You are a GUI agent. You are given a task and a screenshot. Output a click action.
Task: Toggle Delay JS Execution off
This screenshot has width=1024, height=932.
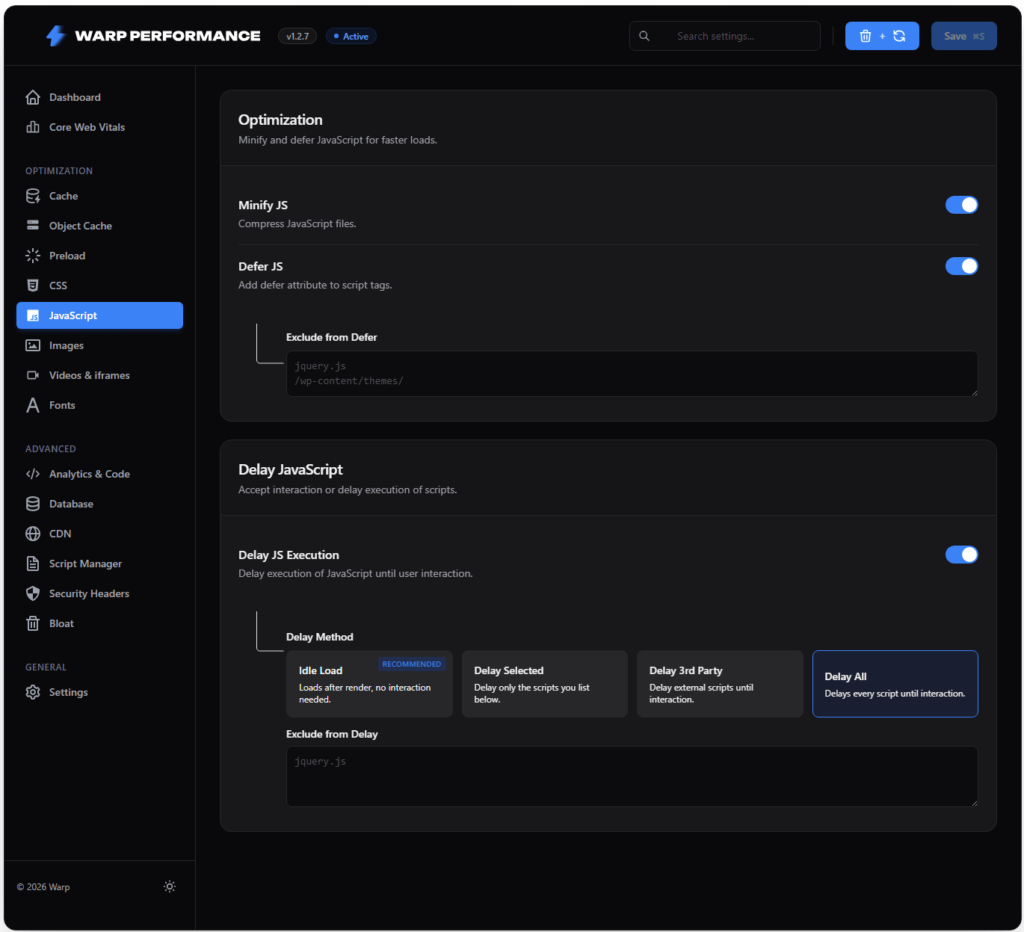point(961,554)
